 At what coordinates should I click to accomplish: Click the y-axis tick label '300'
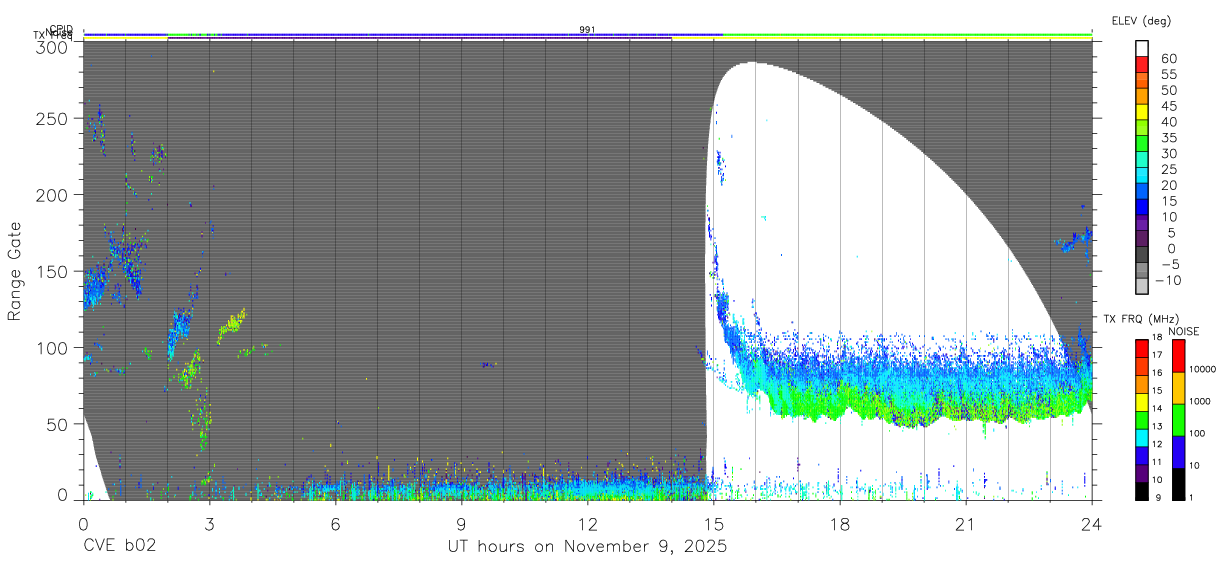[53, 47]
